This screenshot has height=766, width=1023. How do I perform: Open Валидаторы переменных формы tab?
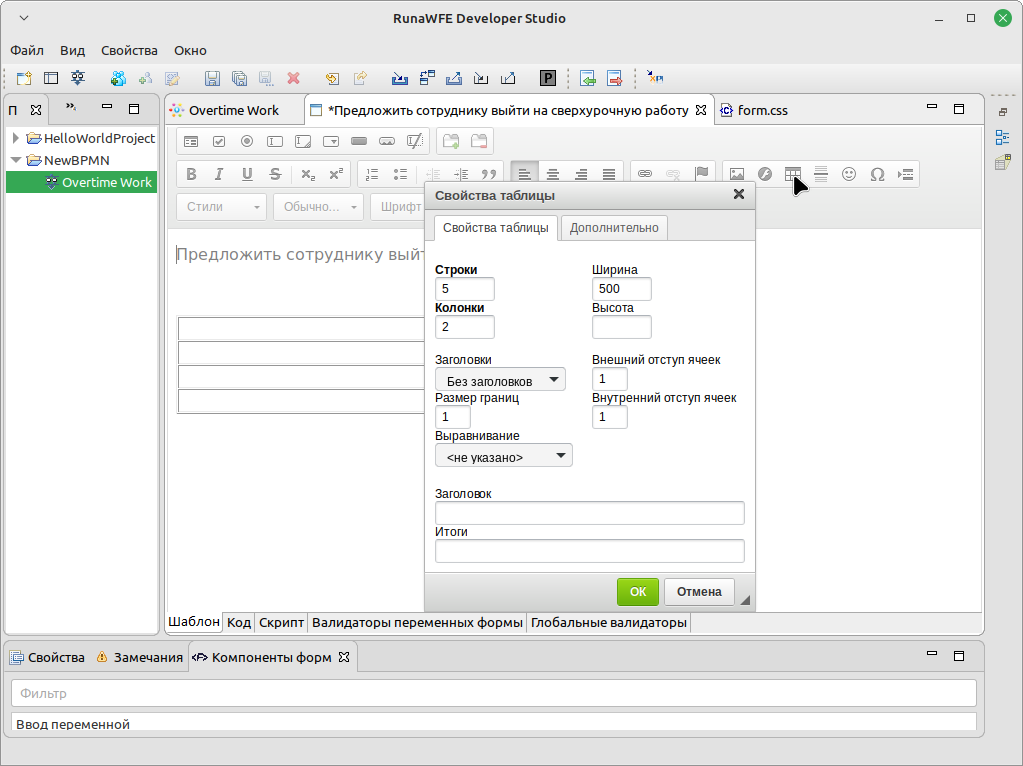tap(417, 622)
